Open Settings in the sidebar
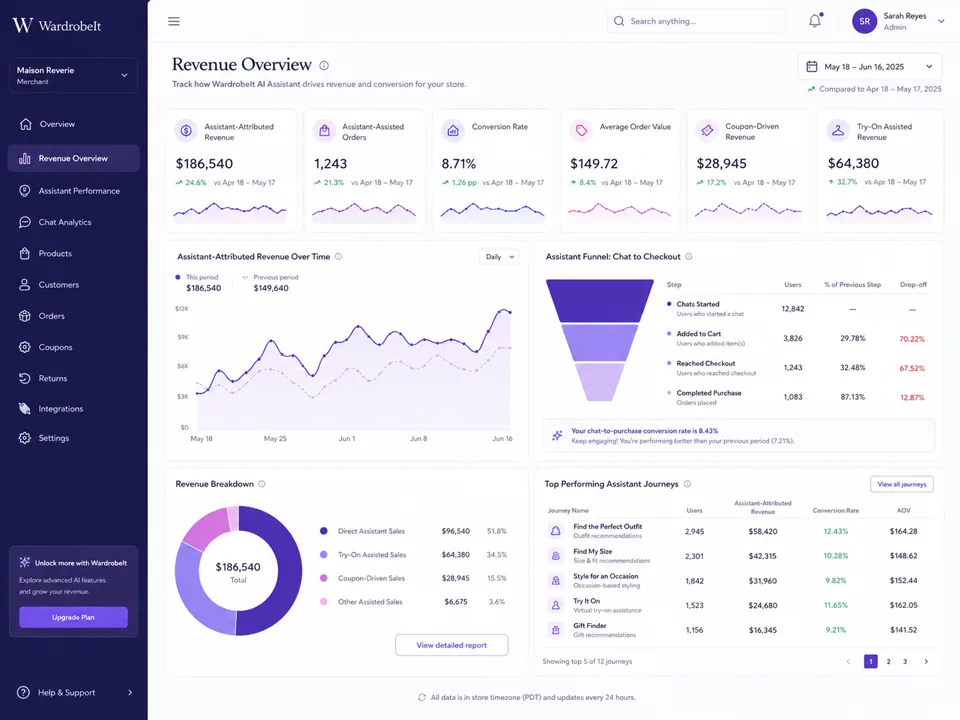960x720 pixels. point(73,438)
